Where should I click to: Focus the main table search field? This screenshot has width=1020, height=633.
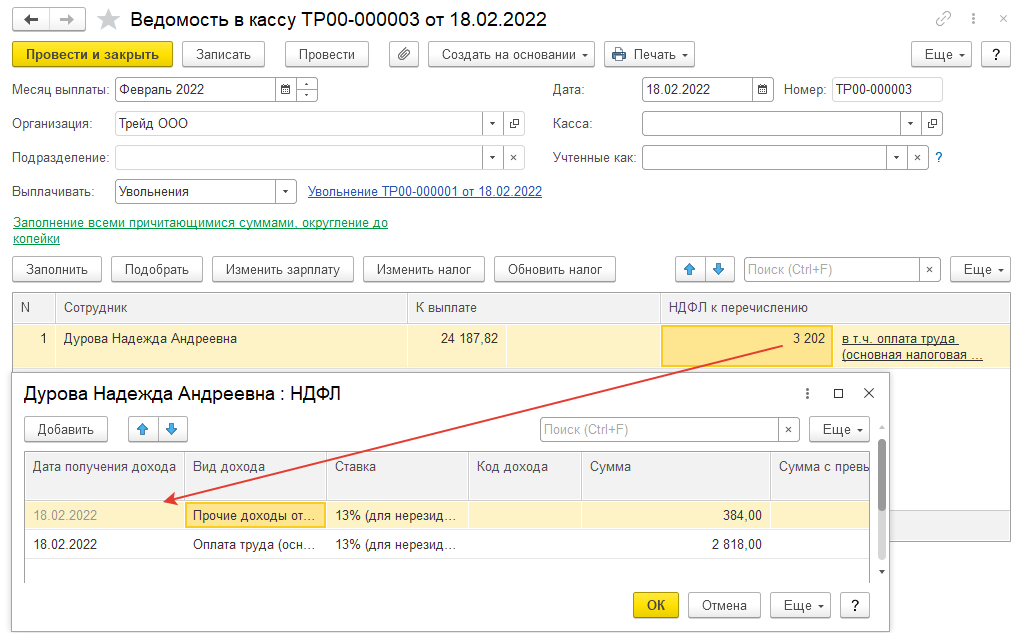pos(831,269)
